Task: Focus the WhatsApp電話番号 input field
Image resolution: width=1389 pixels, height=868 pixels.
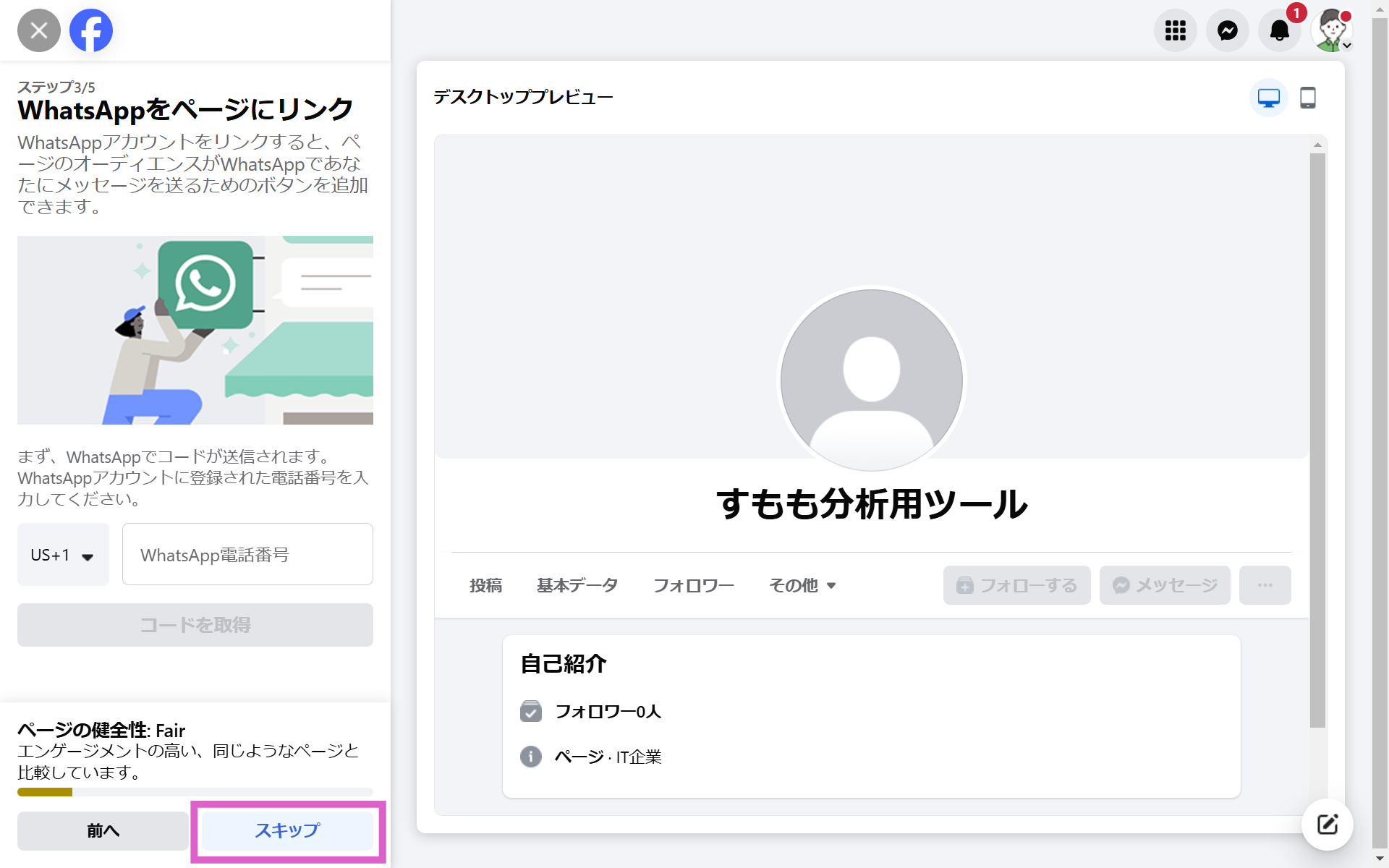Action: pos(247,555)
